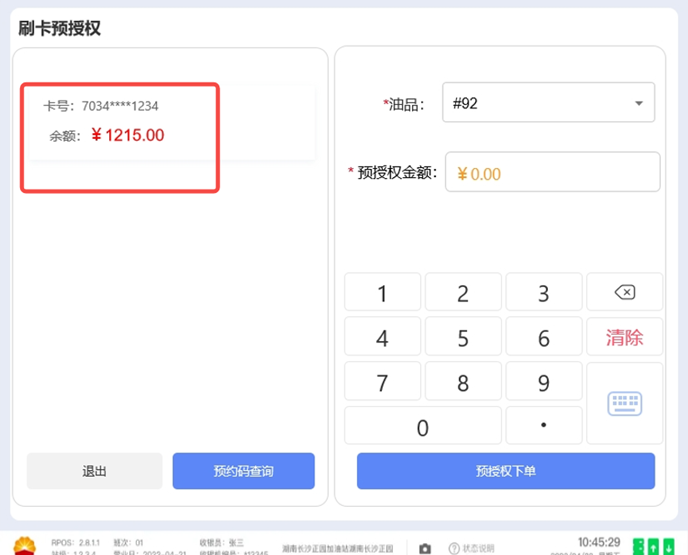Click the 退出 exit button
The width and height of the screenshot is (688, 555).
94,471
